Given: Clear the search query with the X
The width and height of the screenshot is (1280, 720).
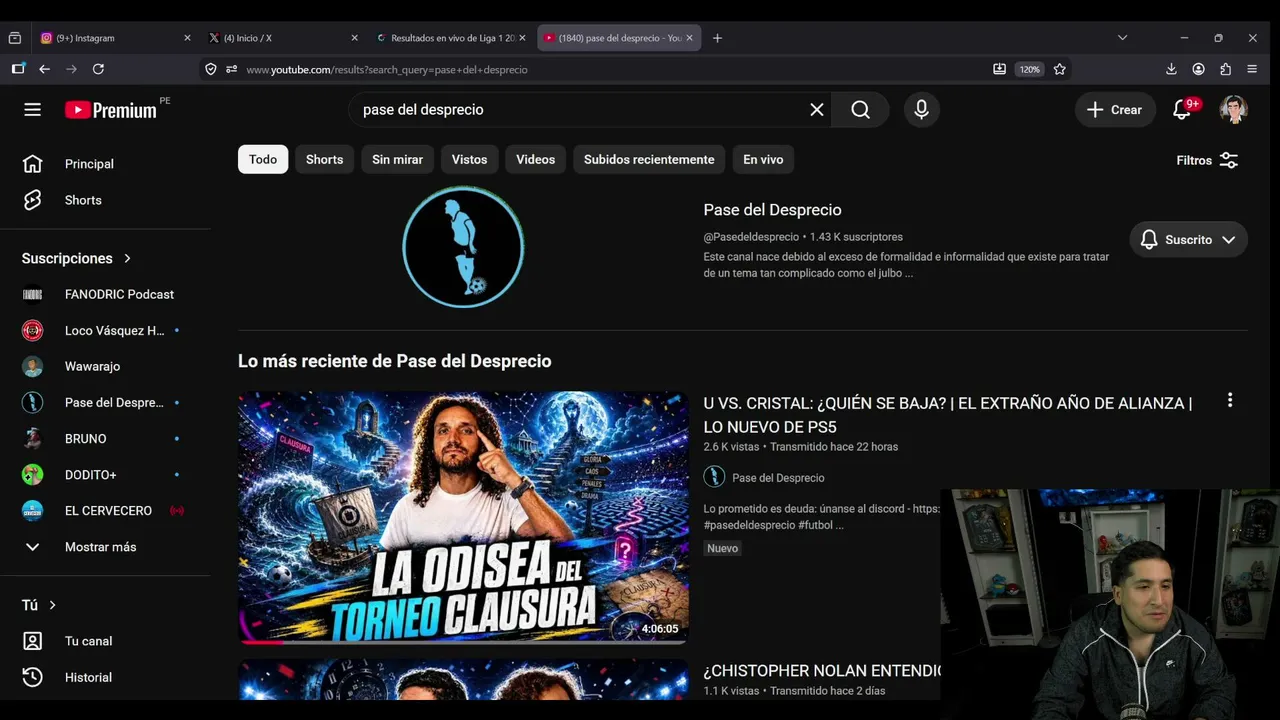Looking at the screenshot, I should pos(817,110).
